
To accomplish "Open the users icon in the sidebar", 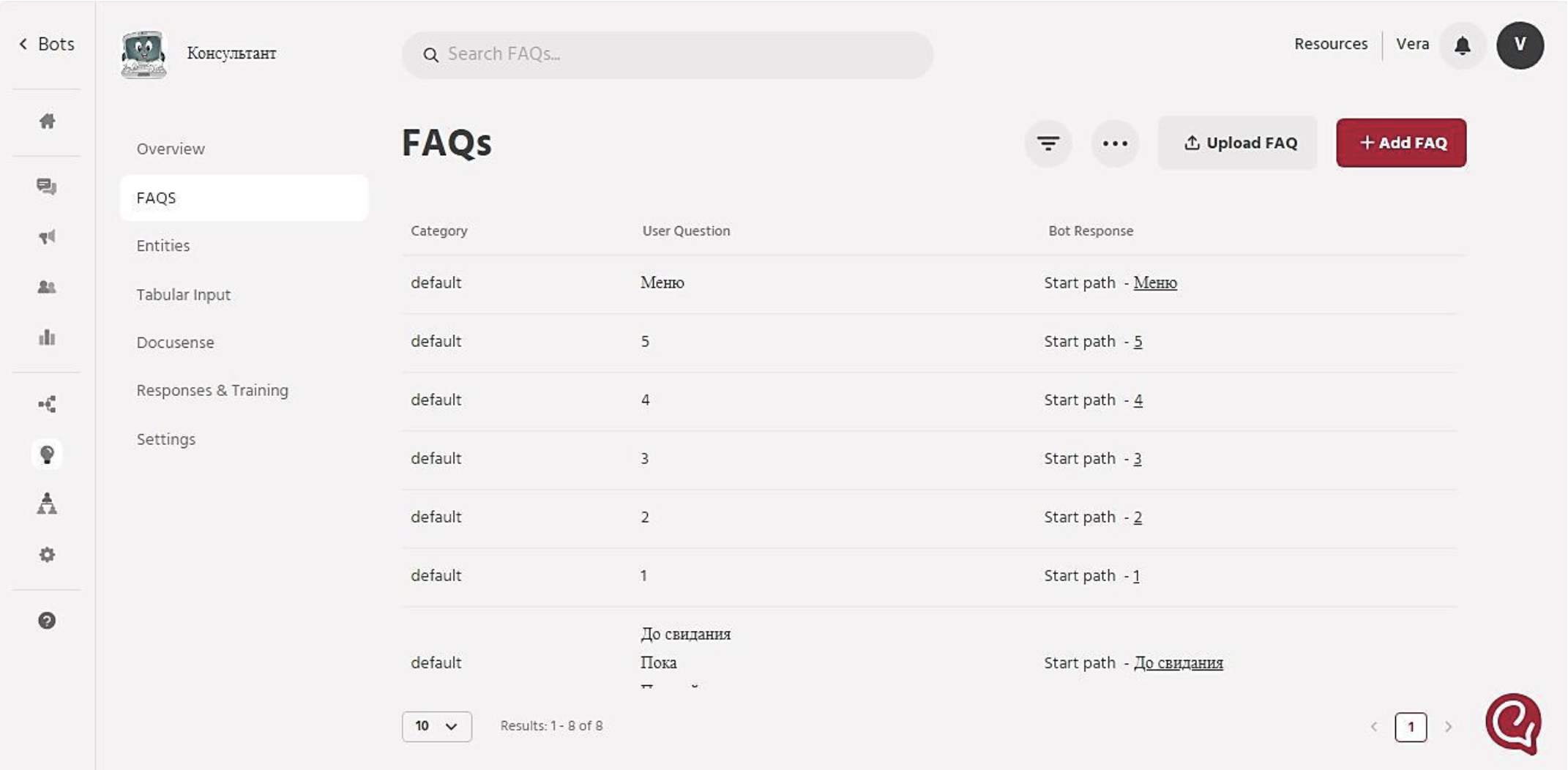I will pos(47,287).
